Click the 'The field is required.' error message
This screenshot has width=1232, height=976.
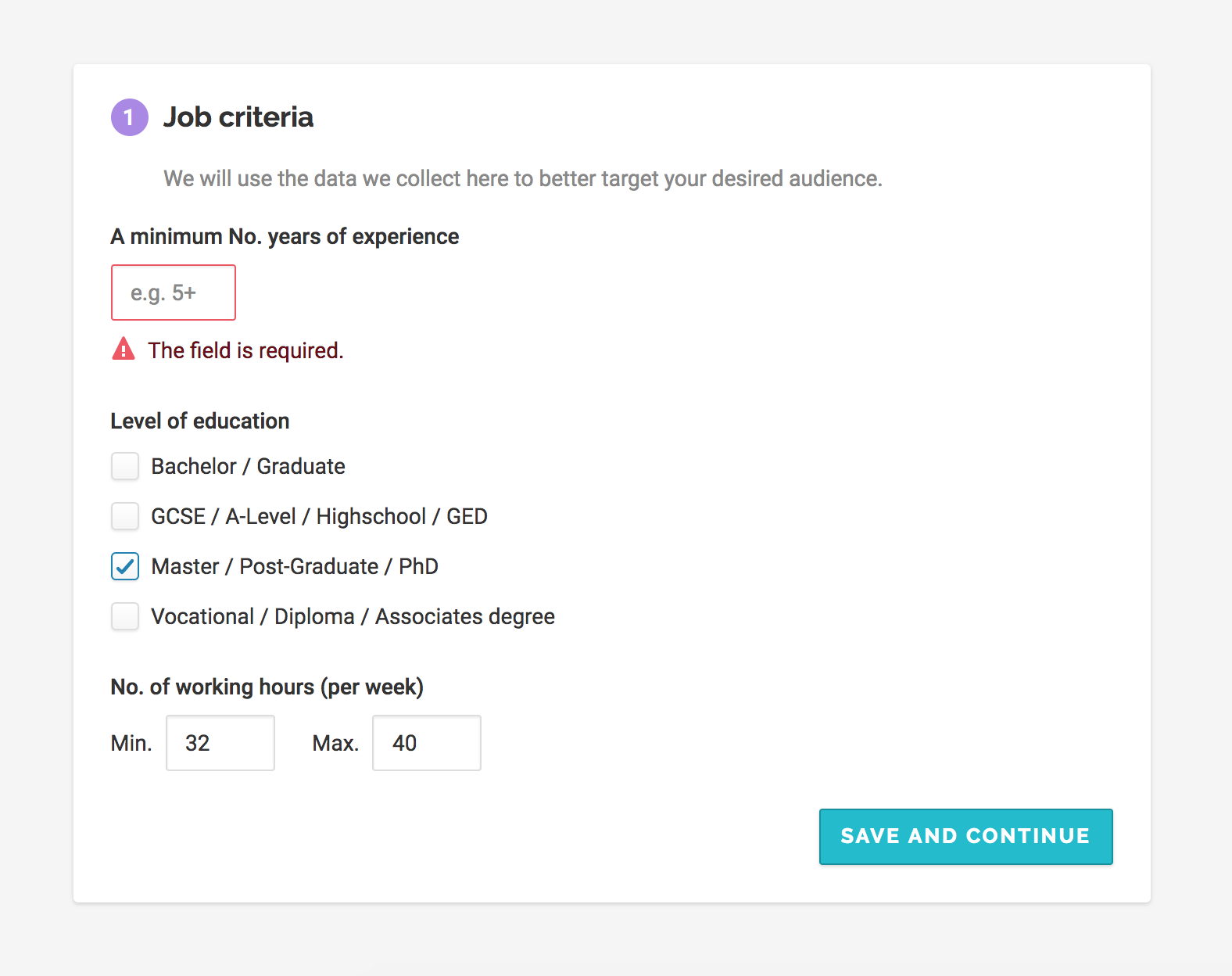click(x=246, y=350)
